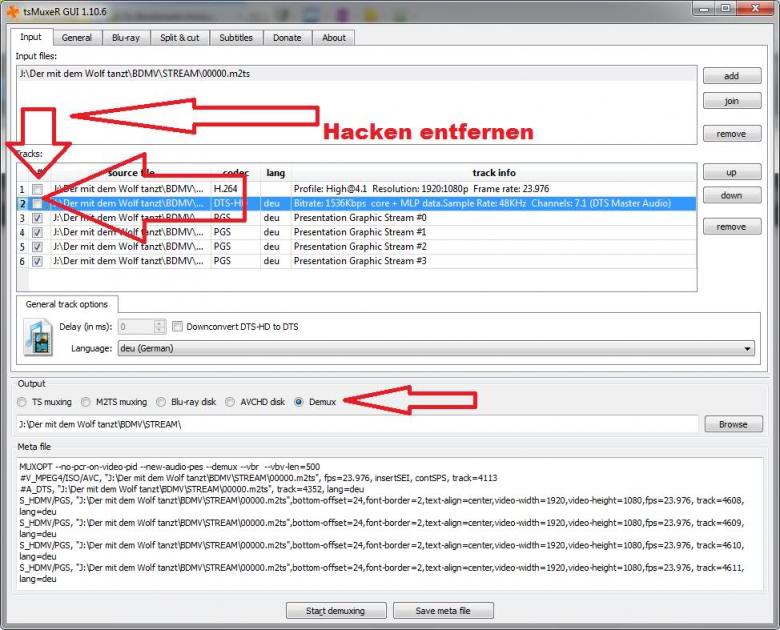Open General track options tab
The width and height of the screenshot is (780, 630).
pos(67,304)
